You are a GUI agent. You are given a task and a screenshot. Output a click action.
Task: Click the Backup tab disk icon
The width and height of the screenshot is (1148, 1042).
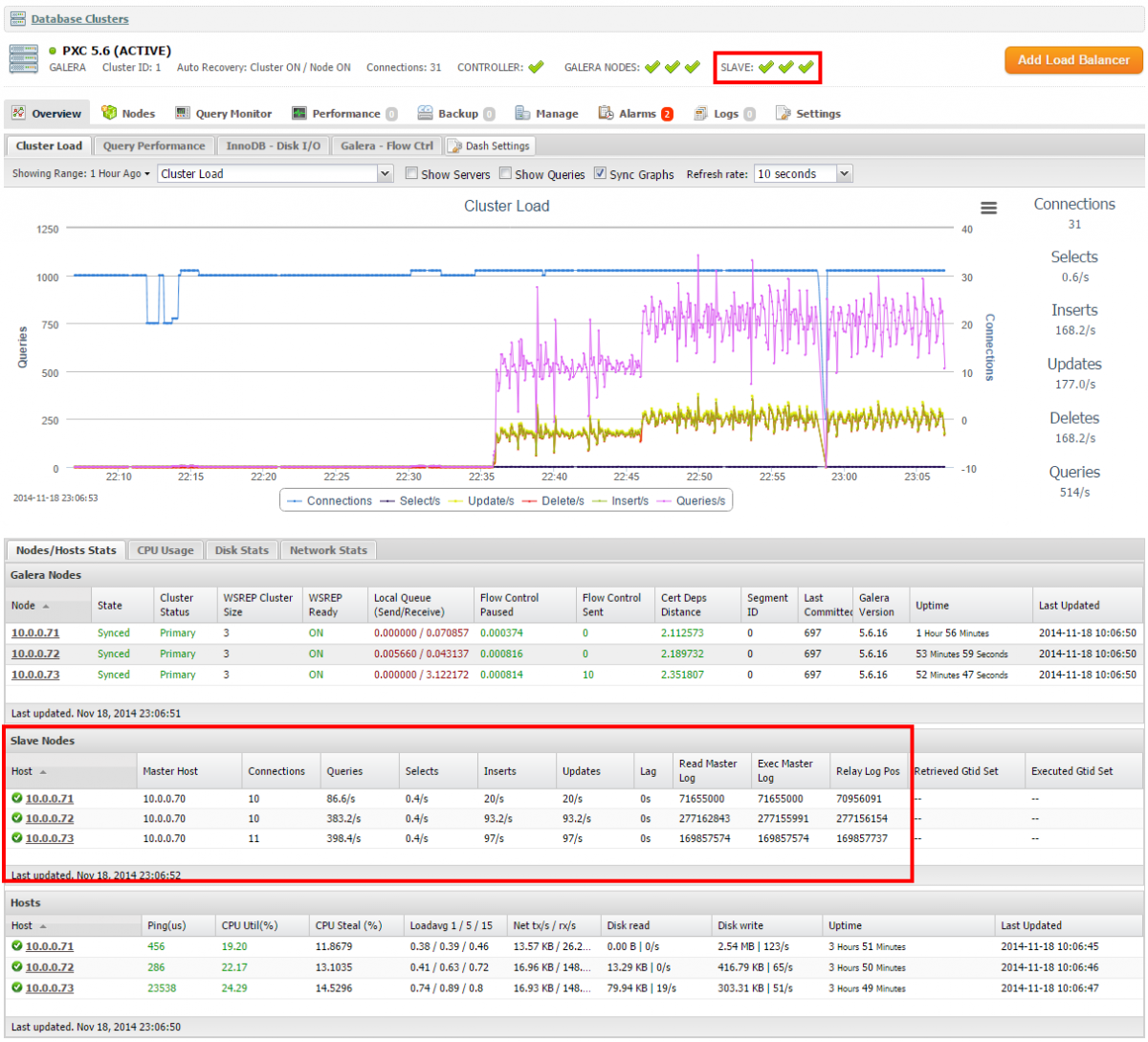426,113
